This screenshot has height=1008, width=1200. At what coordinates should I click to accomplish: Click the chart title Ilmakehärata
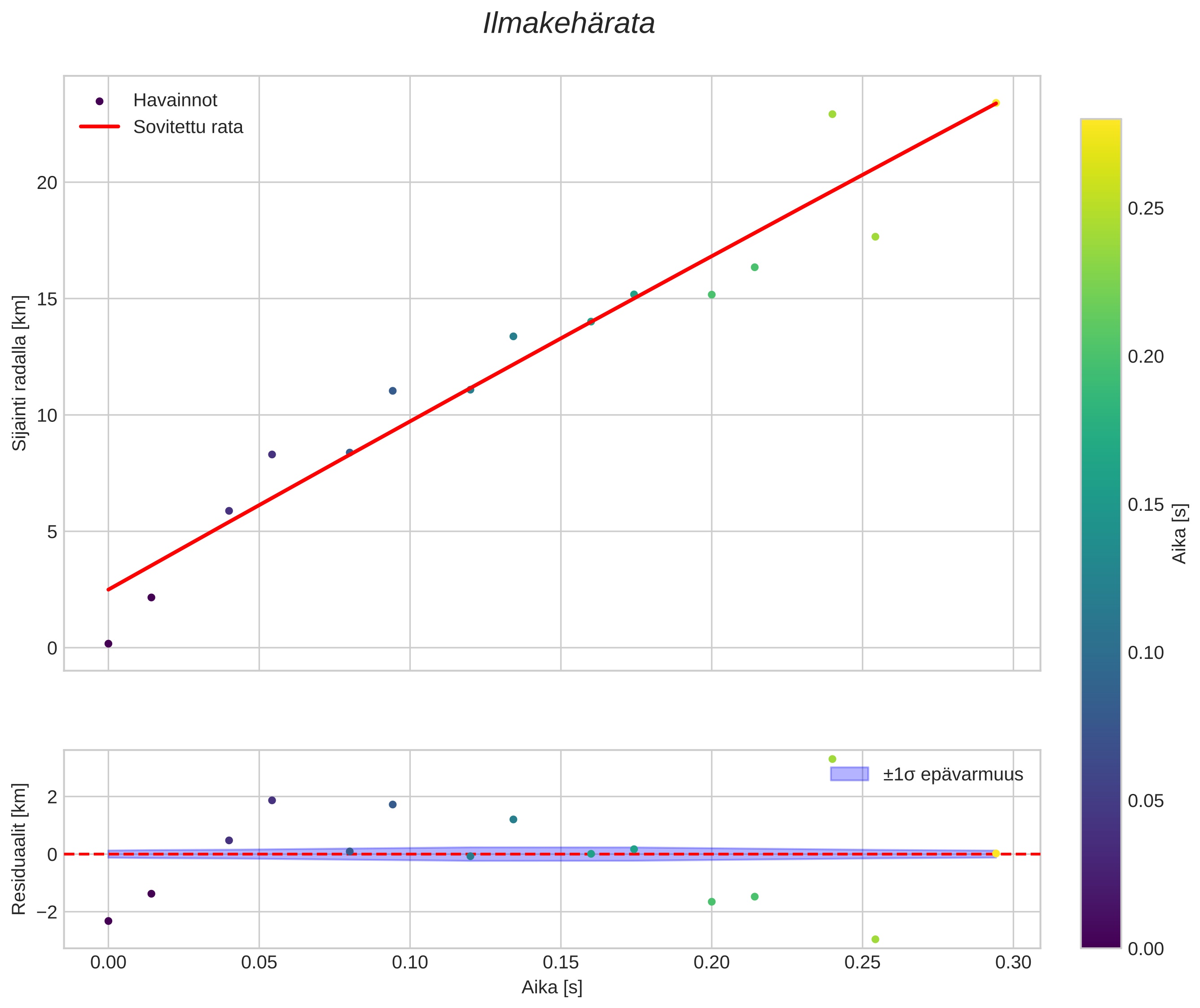[569, 24]
